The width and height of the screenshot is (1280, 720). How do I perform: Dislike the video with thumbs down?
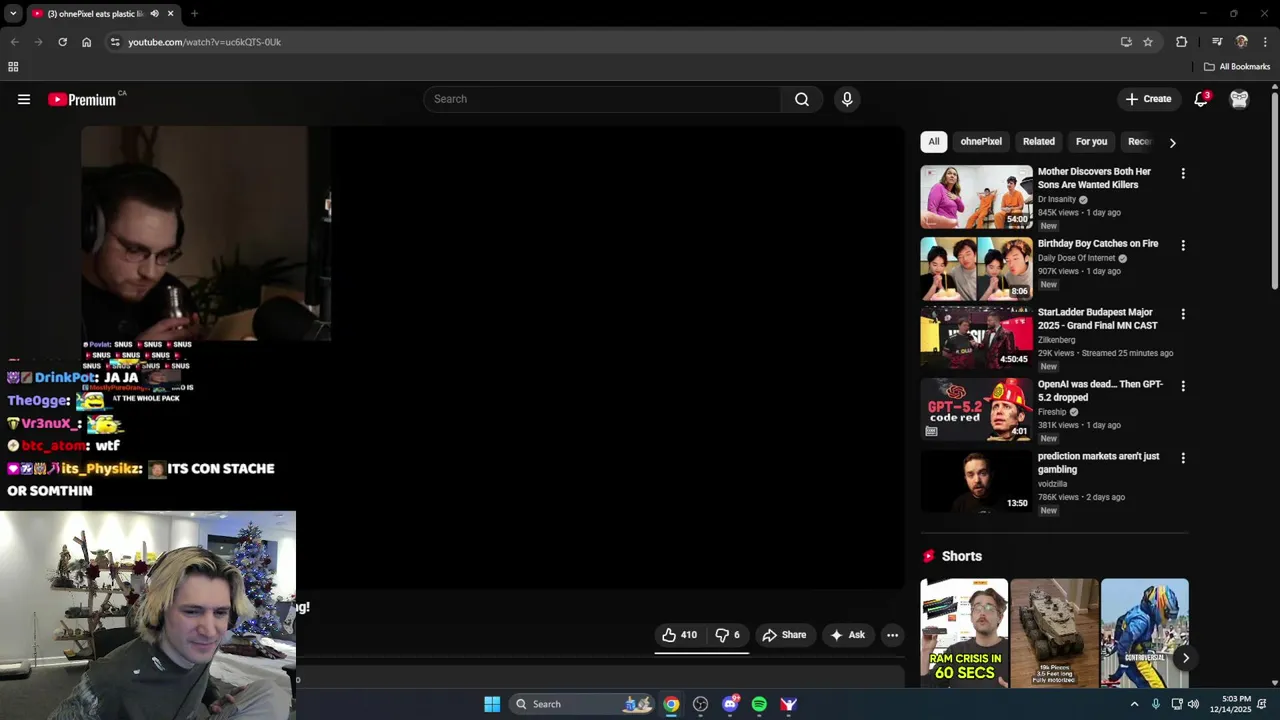(x=728, y=635)
